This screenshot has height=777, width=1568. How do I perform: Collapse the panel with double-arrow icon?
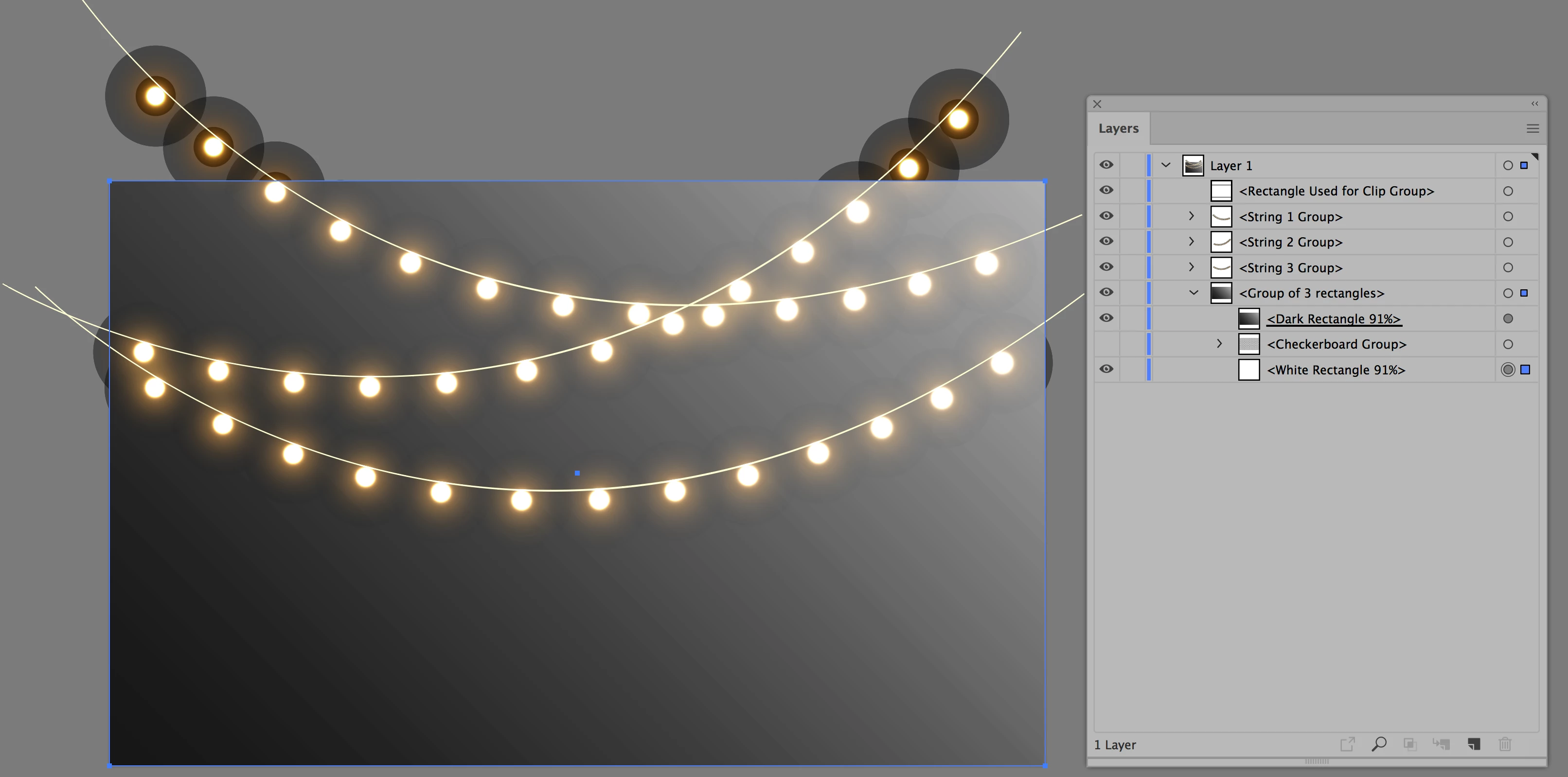(x=1534, y=104)
